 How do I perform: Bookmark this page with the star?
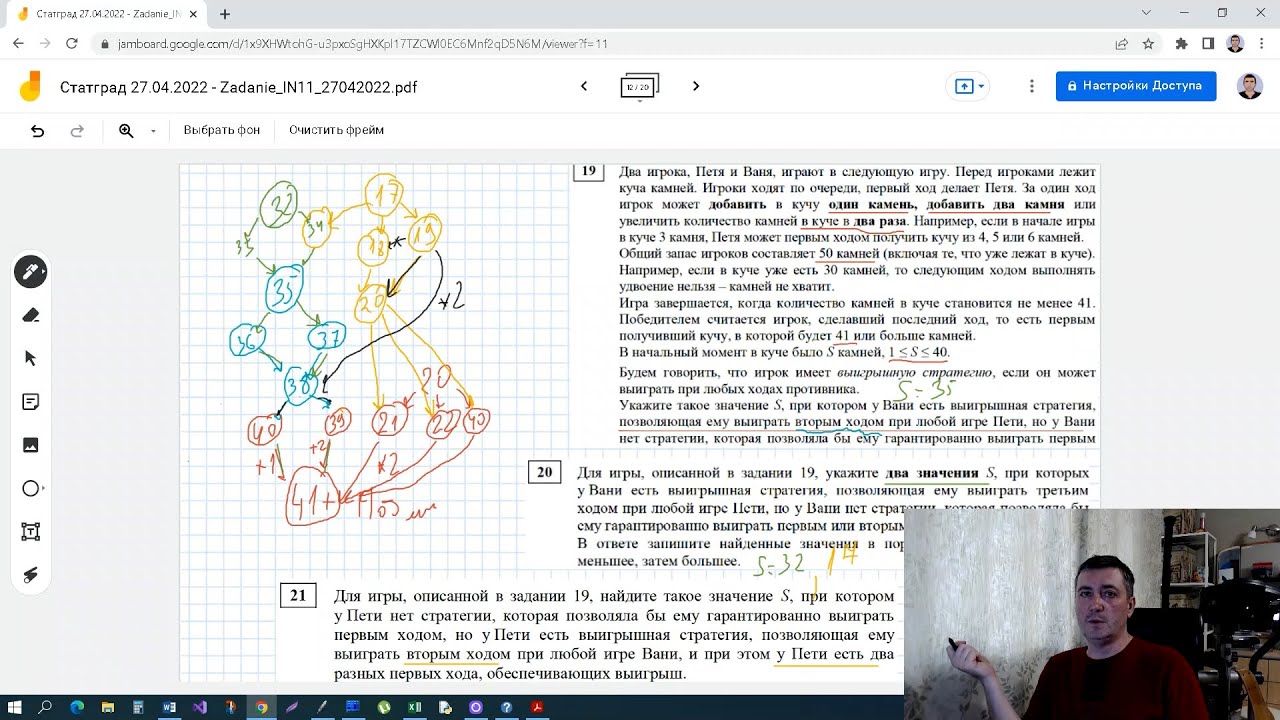[1148, 44]
